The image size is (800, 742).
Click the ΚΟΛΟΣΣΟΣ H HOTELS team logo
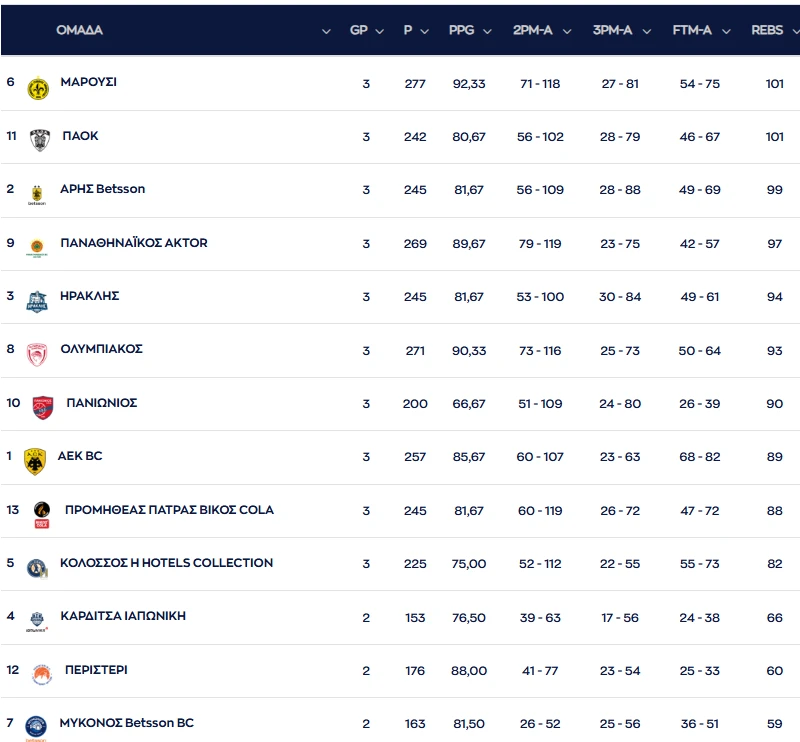point(37,567)
